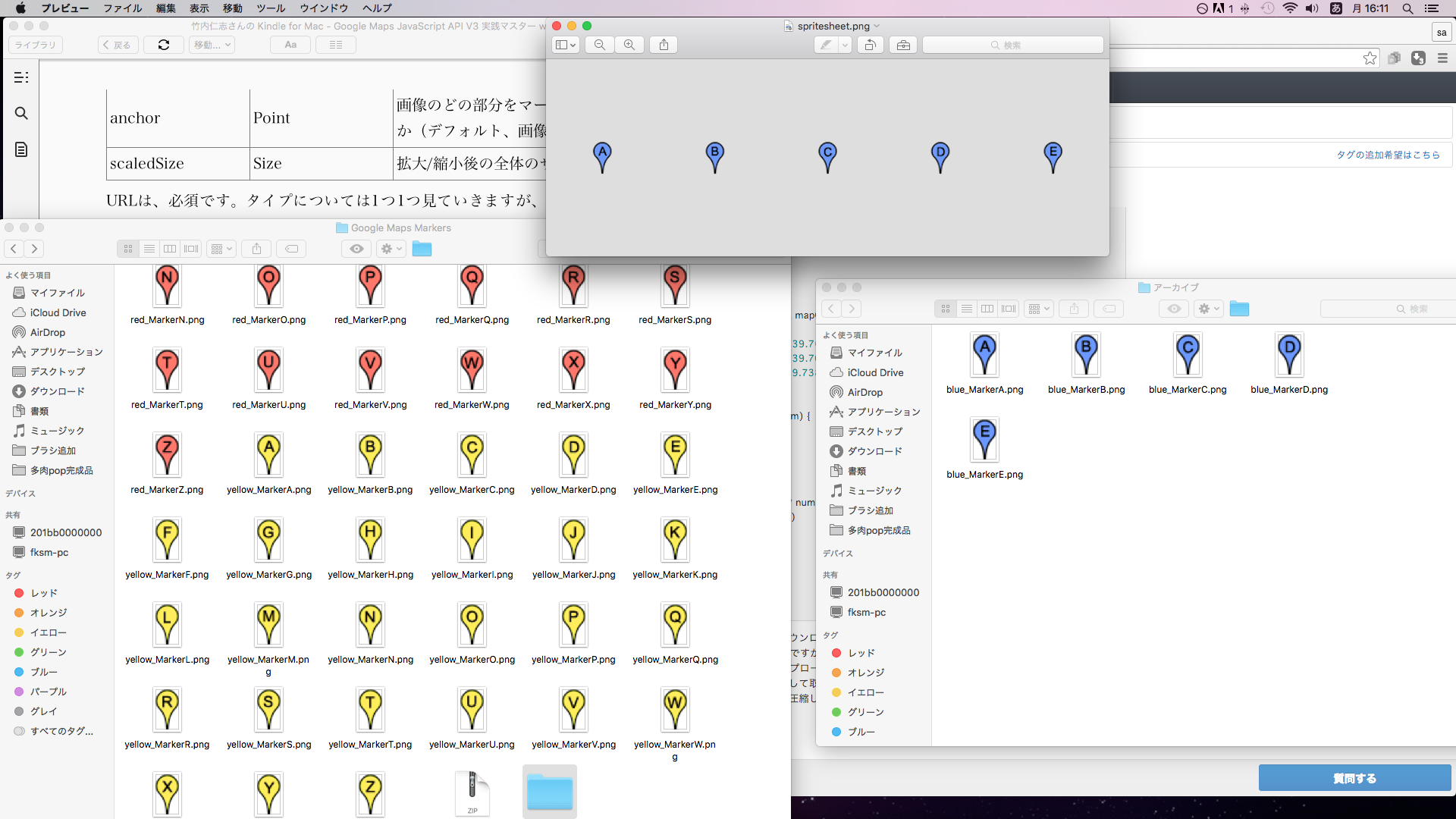This screenshot has height=819, width=1456.
Task: Open Preview sidebar view dropdown
Action: (565, 45)
